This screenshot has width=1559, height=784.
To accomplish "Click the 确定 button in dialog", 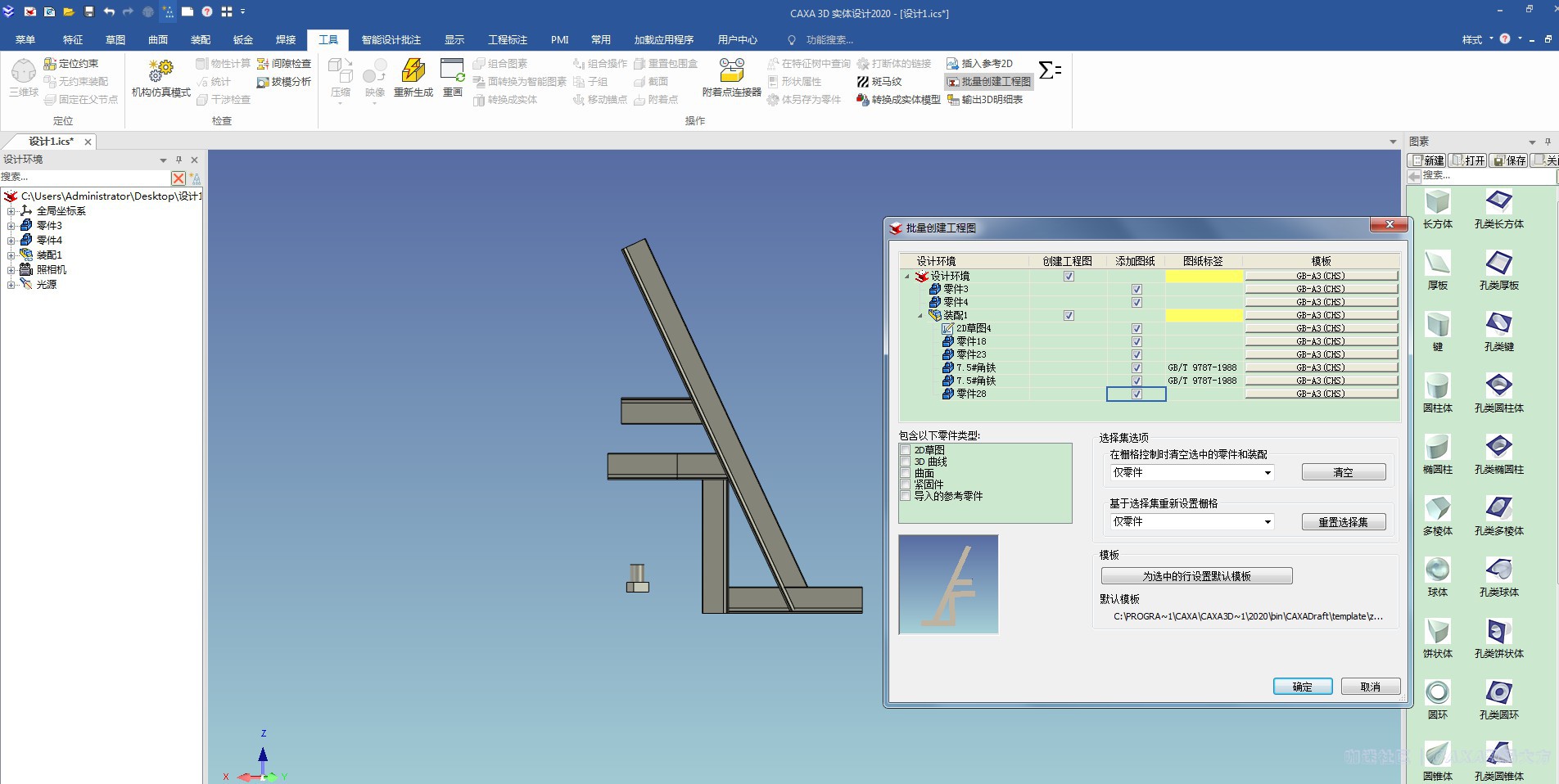I will pyautogui.click(x=1302, y=687).
